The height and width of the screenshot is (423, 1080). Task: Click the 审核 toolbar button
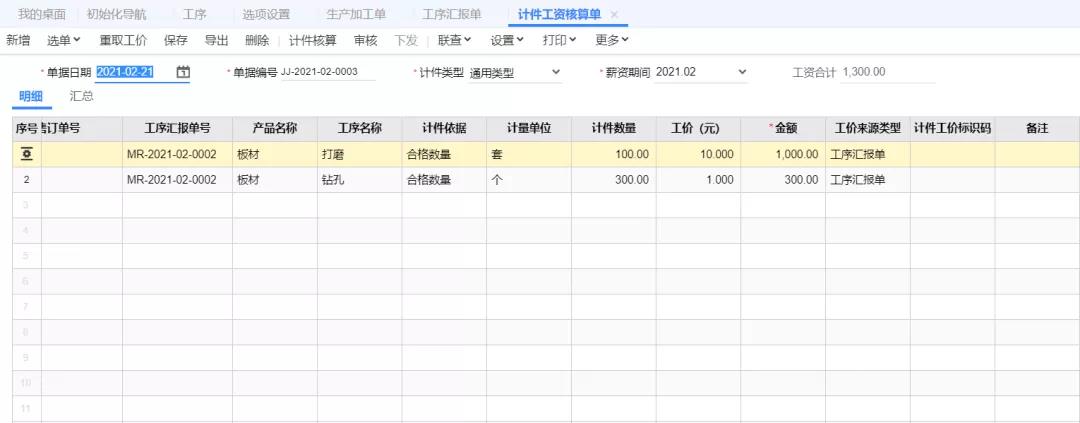coord(365,40)
